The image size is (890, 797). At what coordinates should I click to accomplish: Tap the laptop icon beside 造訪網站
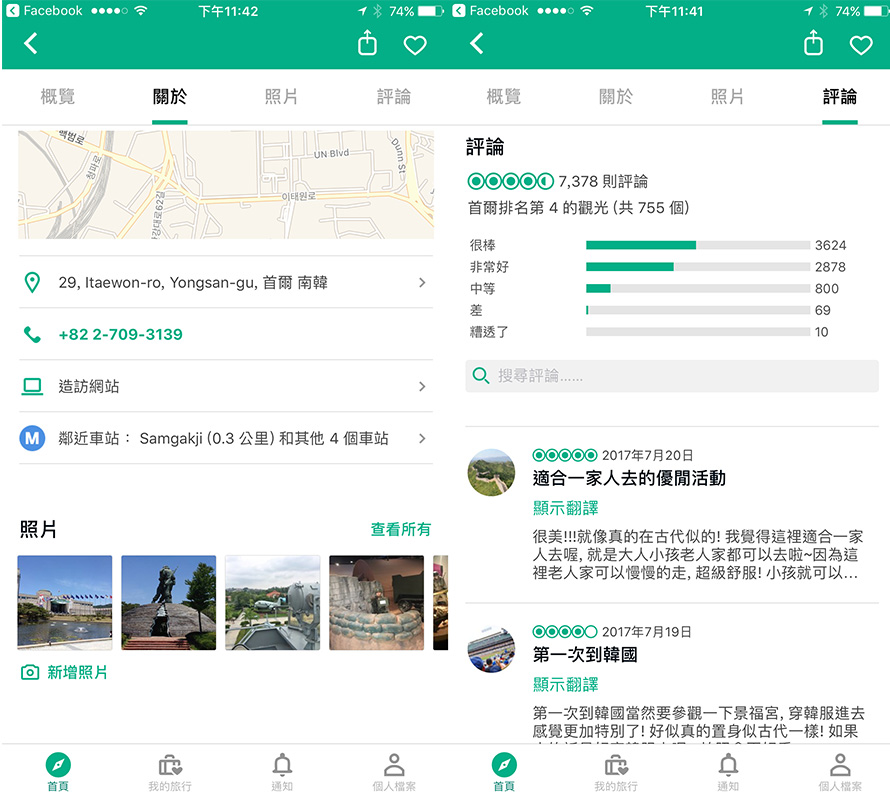(x=32, y=387)
